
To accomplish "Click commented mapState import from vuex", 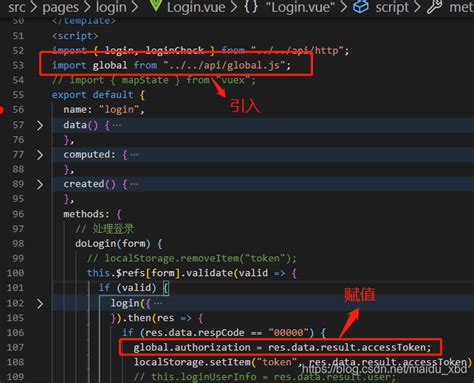I will pos(154,80).
